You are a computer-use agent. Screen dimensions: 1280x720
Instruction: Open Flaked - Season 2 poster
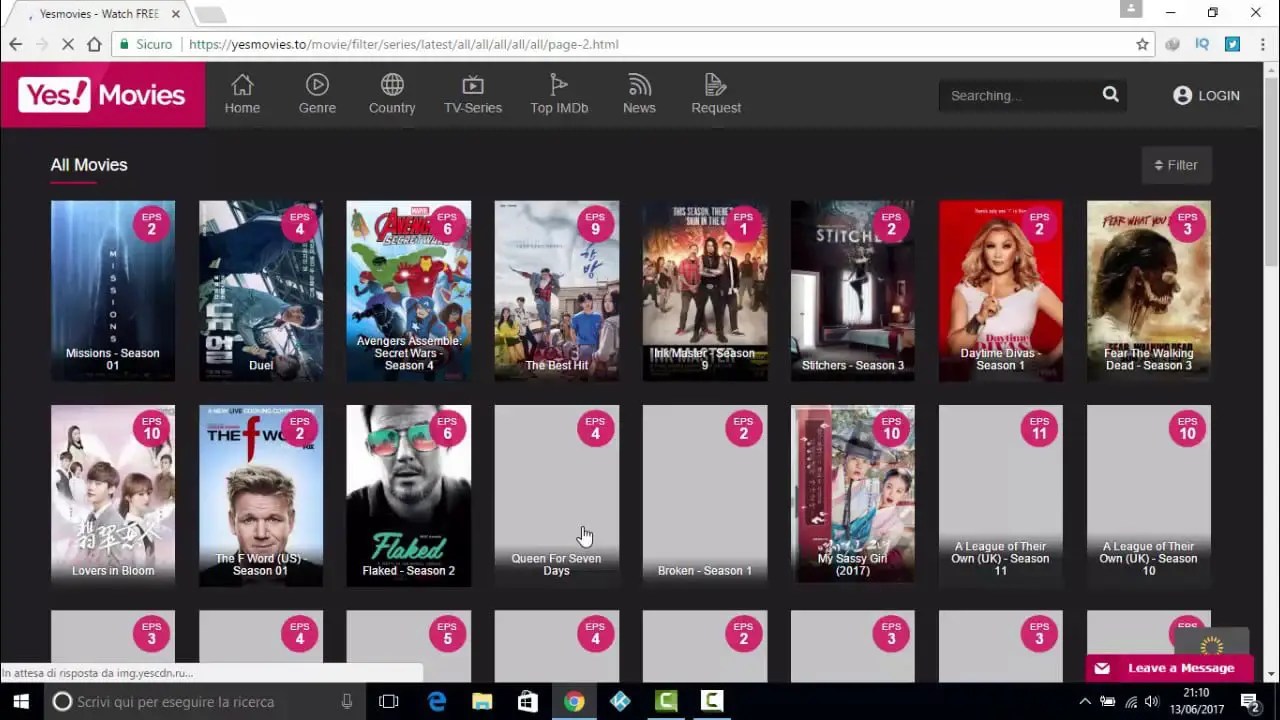[x=409, y=495]
